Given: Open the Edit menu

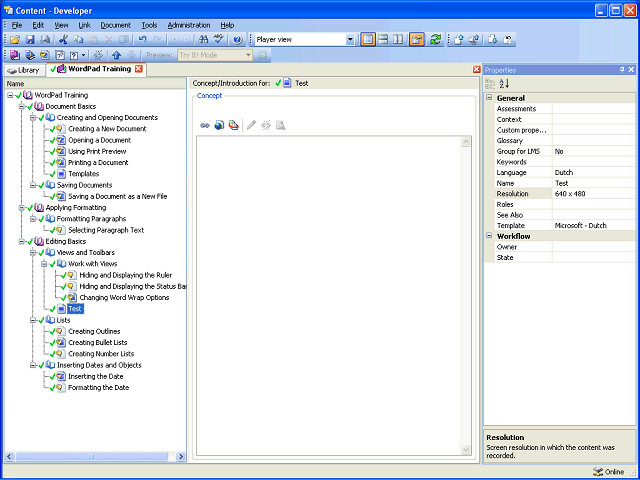Looking at the screenshot, I should 38,25.
